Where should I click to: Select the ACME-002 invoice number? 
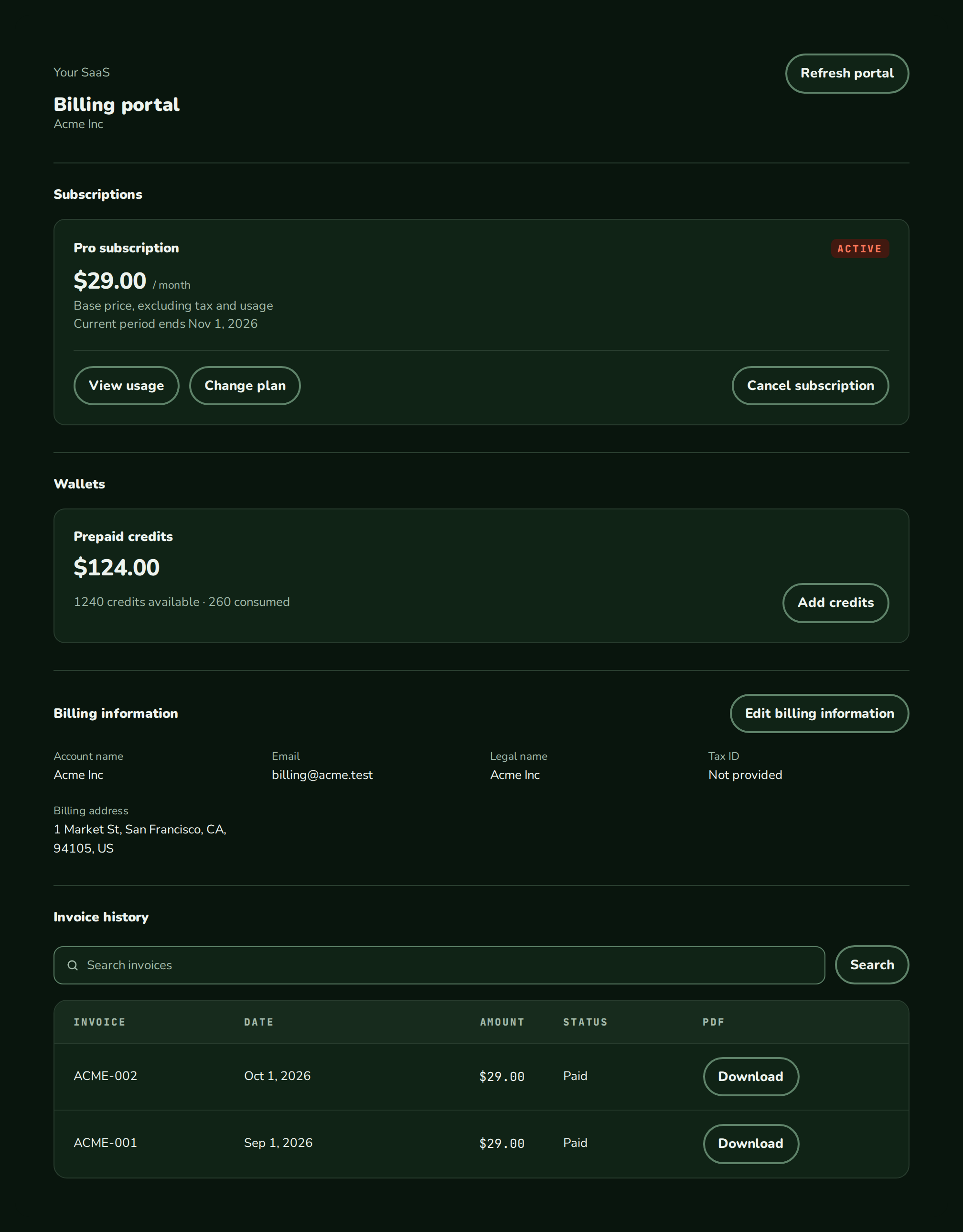106,1076
